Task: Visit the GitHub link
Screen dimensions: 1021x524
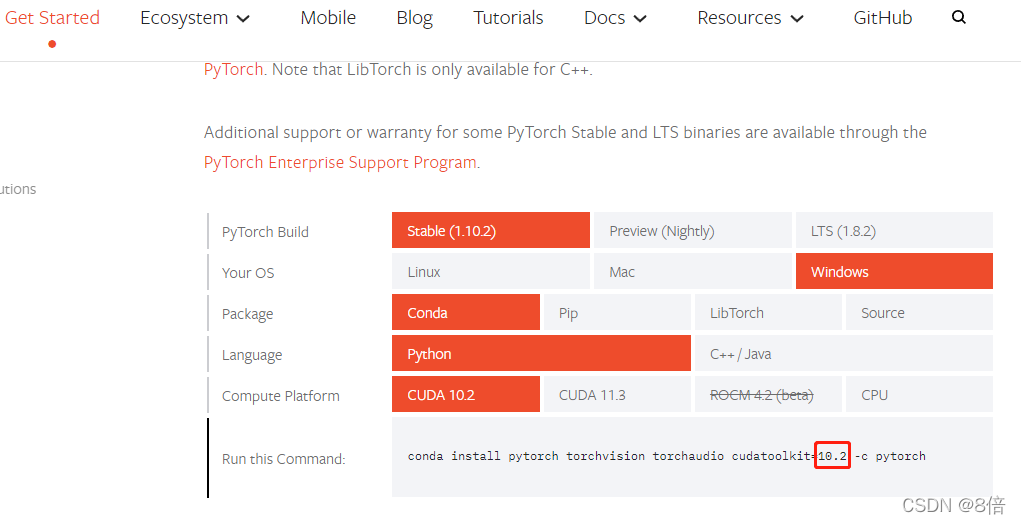Action: [x=882, y=18]
